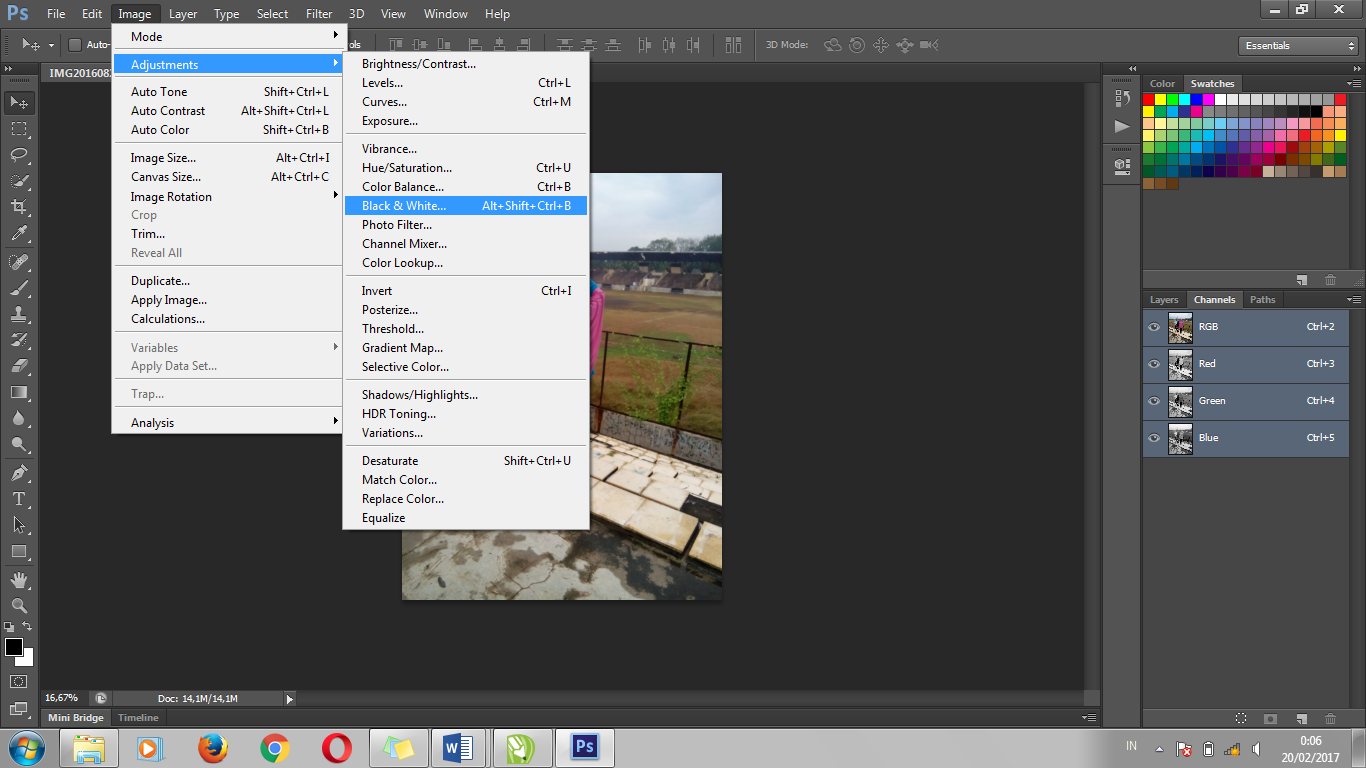This screenshot has width=1366, height=768.
Task: Hide the Red channel
Action: pyautogui.click(x=1153, y=364)
